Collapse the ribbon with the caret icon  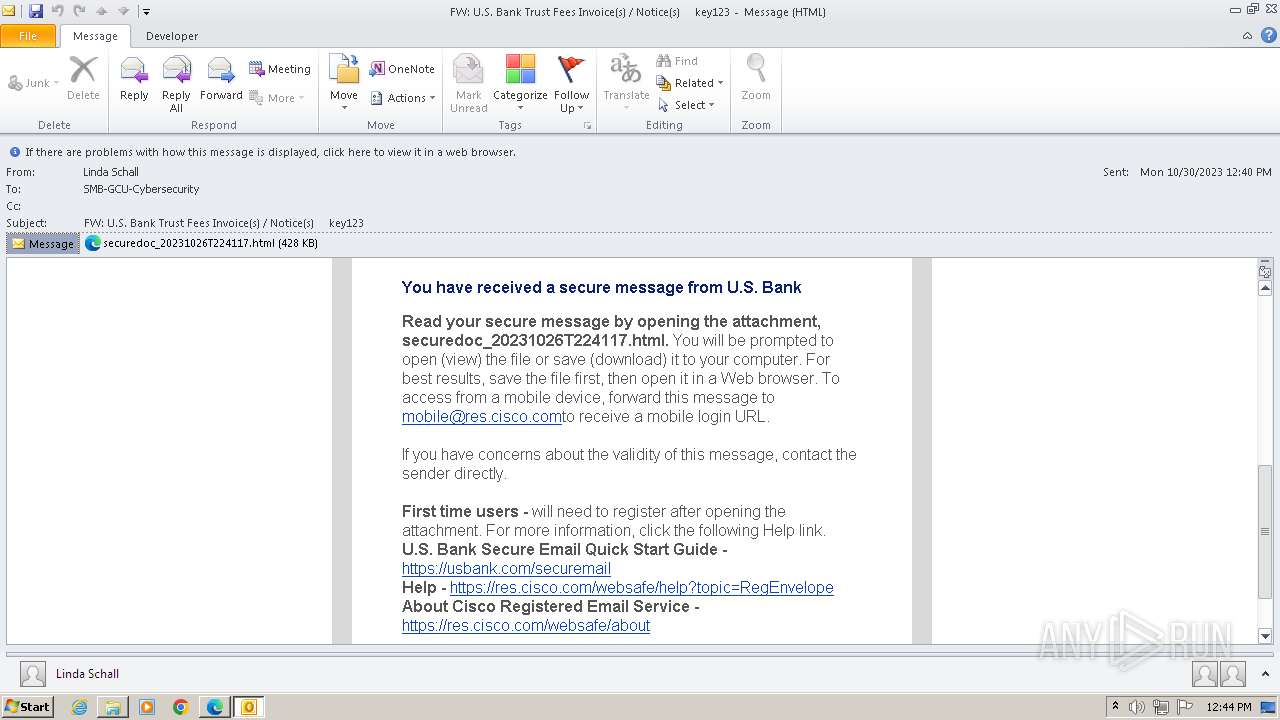[1247, 35]
